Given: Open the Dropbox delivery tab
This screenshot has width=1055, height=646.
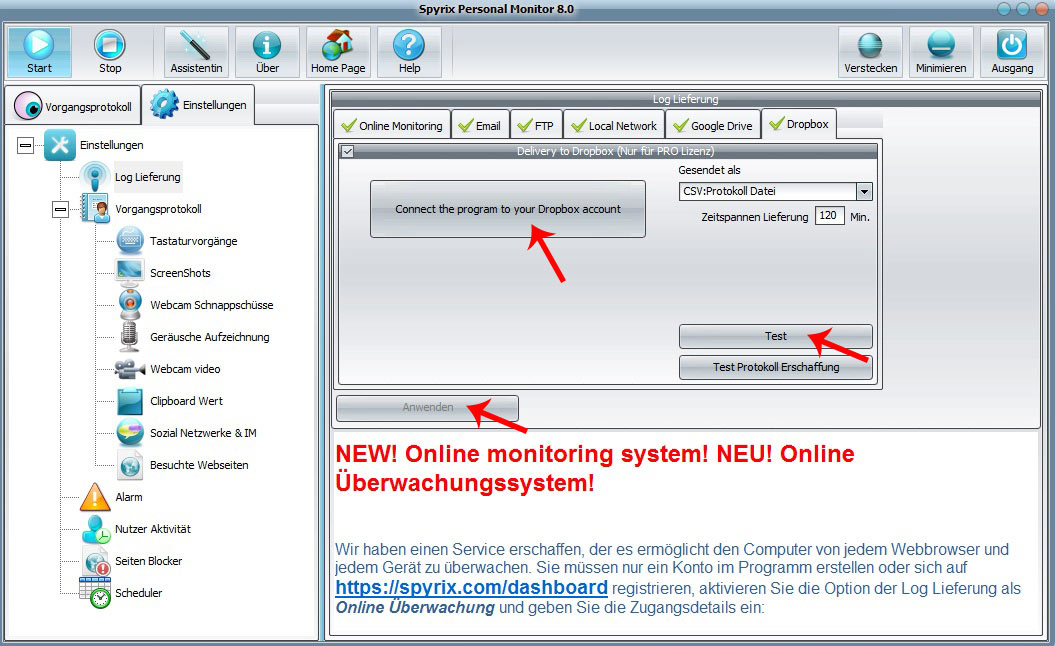Looking at the screenshot, I should click(799, 124).
